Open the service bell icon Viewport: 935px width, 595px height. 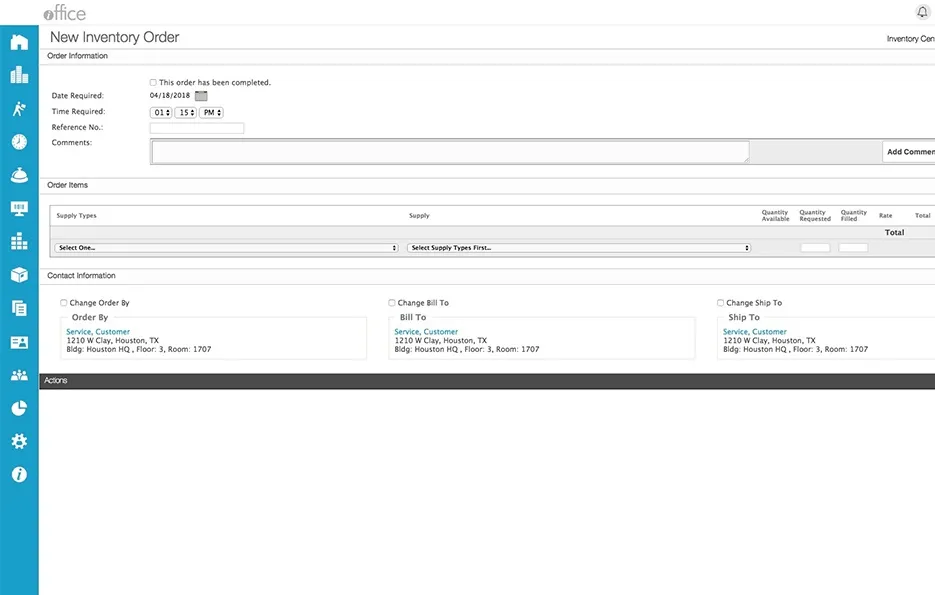point(19,175)
